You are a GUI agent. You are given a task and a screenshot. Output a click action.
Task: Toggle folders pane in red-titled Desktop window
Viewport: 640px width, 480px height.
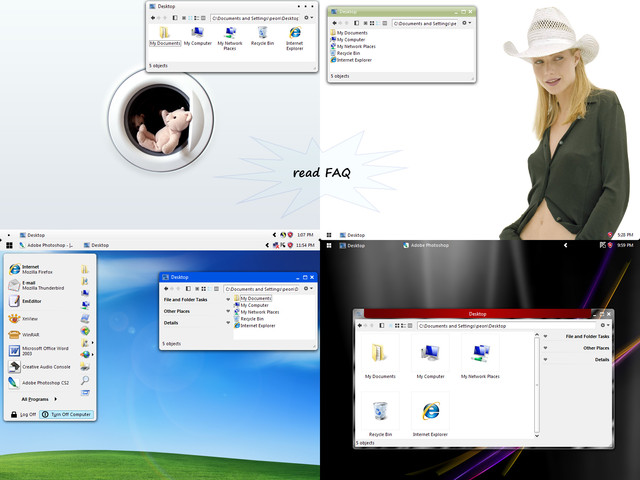(382, 325)
